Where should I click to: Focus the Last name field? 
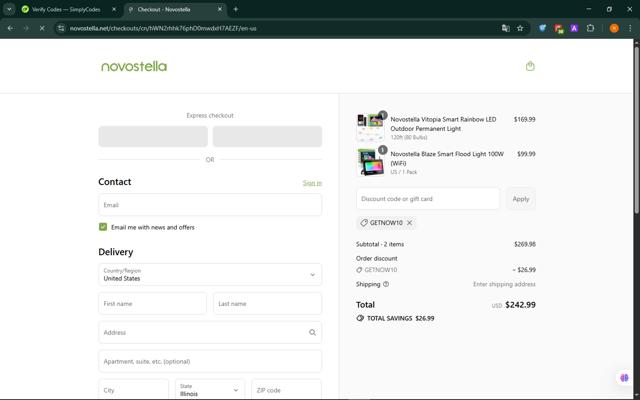tap(267, 303)
